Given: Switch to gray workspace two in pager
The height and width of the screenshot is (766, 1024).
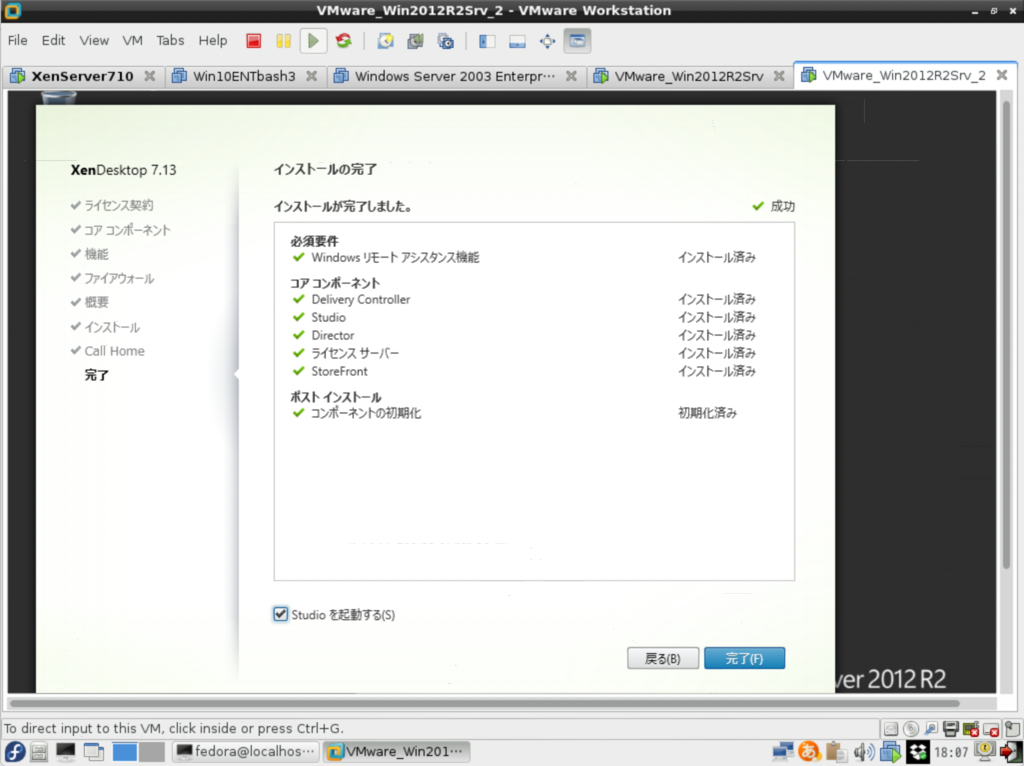Looking at the screenshot, I should click(x=152, y=752).
